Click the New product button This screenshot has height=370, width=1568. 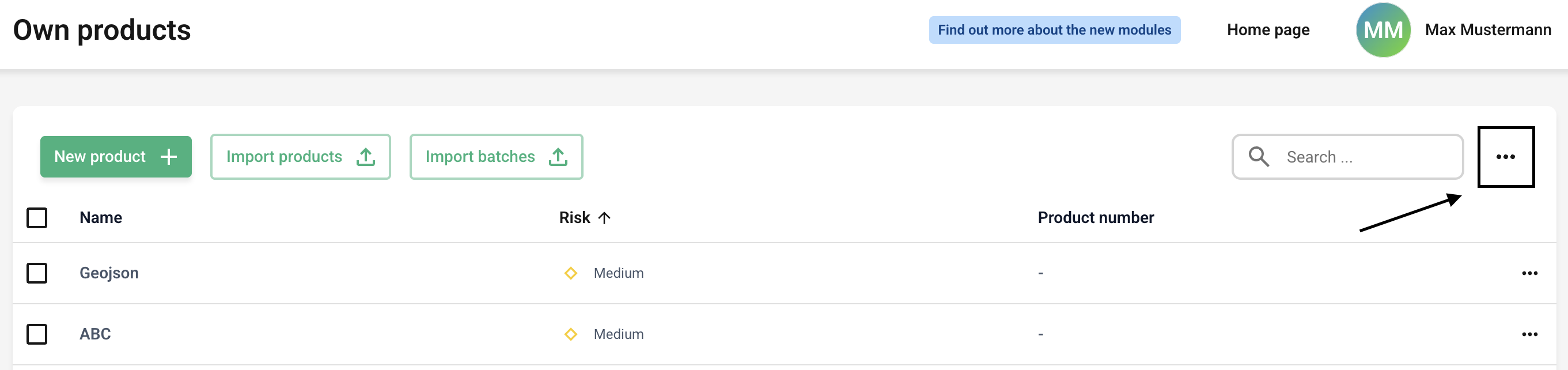tap(115, 157)
